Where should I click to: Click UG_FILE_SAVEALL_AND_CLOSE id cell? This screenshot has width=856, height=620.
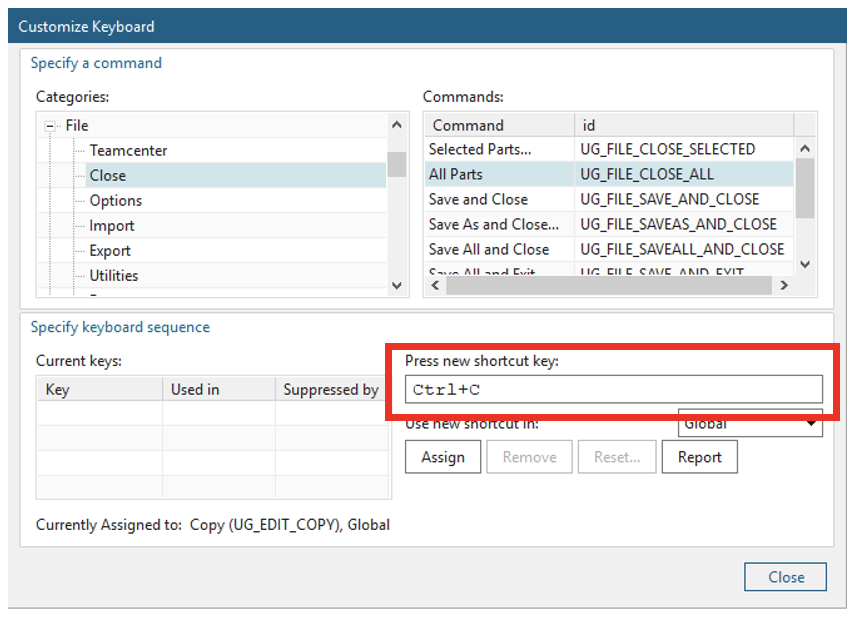tap(682, 249)
